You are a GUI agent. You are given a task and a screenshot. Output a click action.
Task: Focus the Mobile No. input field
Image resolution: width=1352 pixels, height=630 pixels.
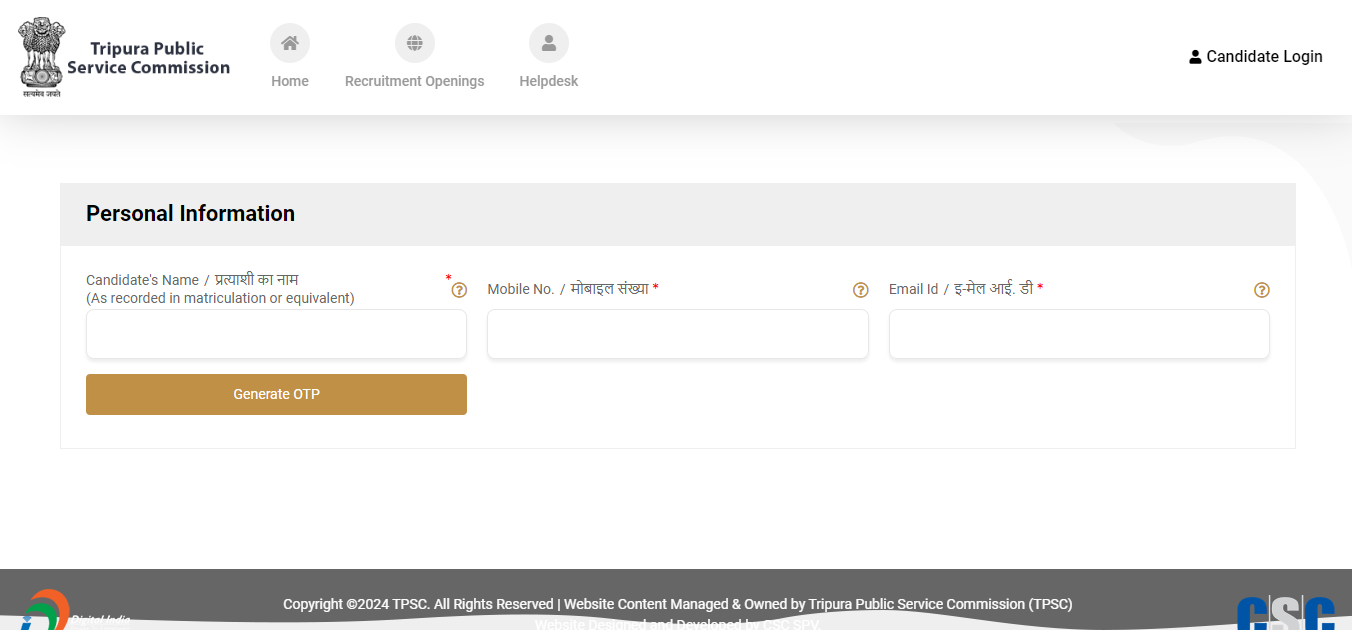tap(677, 334)
